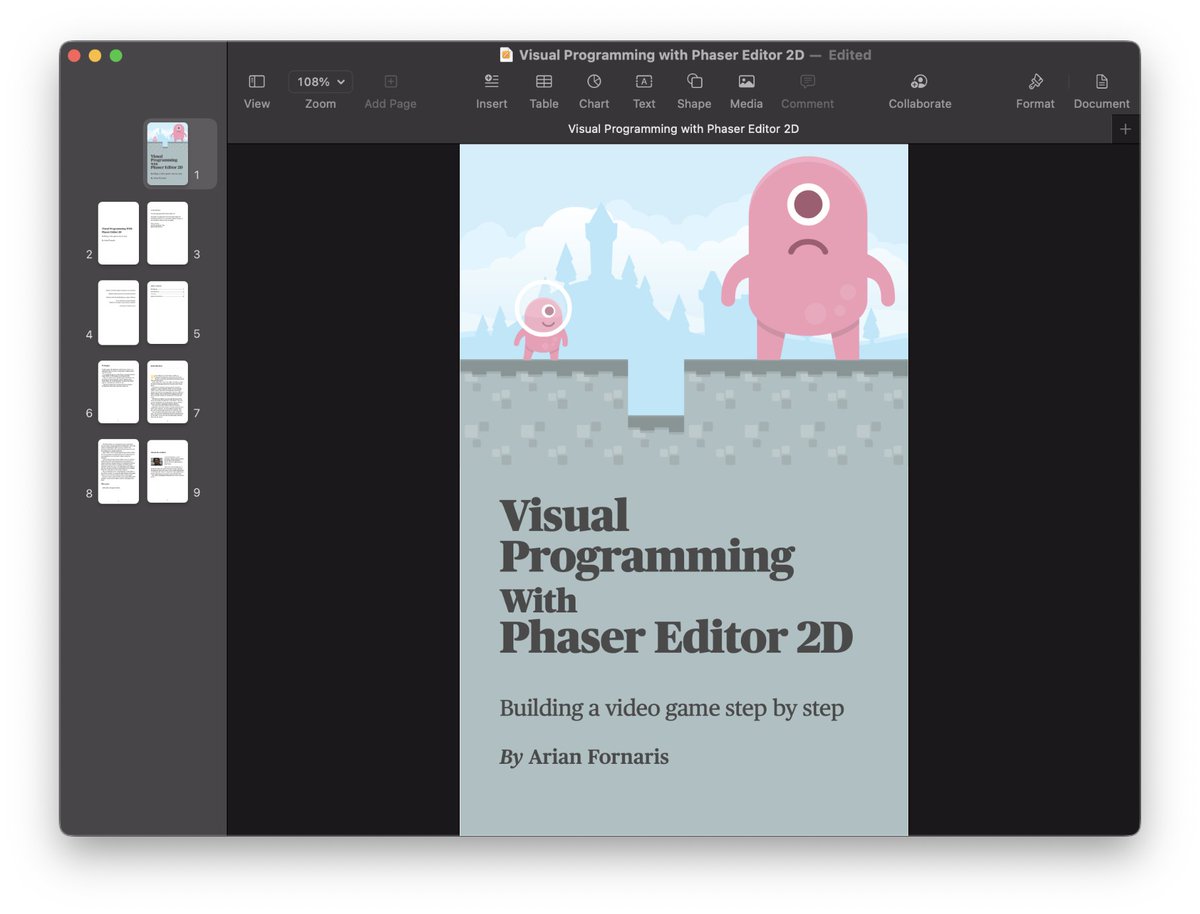Select the 'Visual Programming with Phaser Editor 2D' tab
The image size is (1200, 914).
point(683,129)
